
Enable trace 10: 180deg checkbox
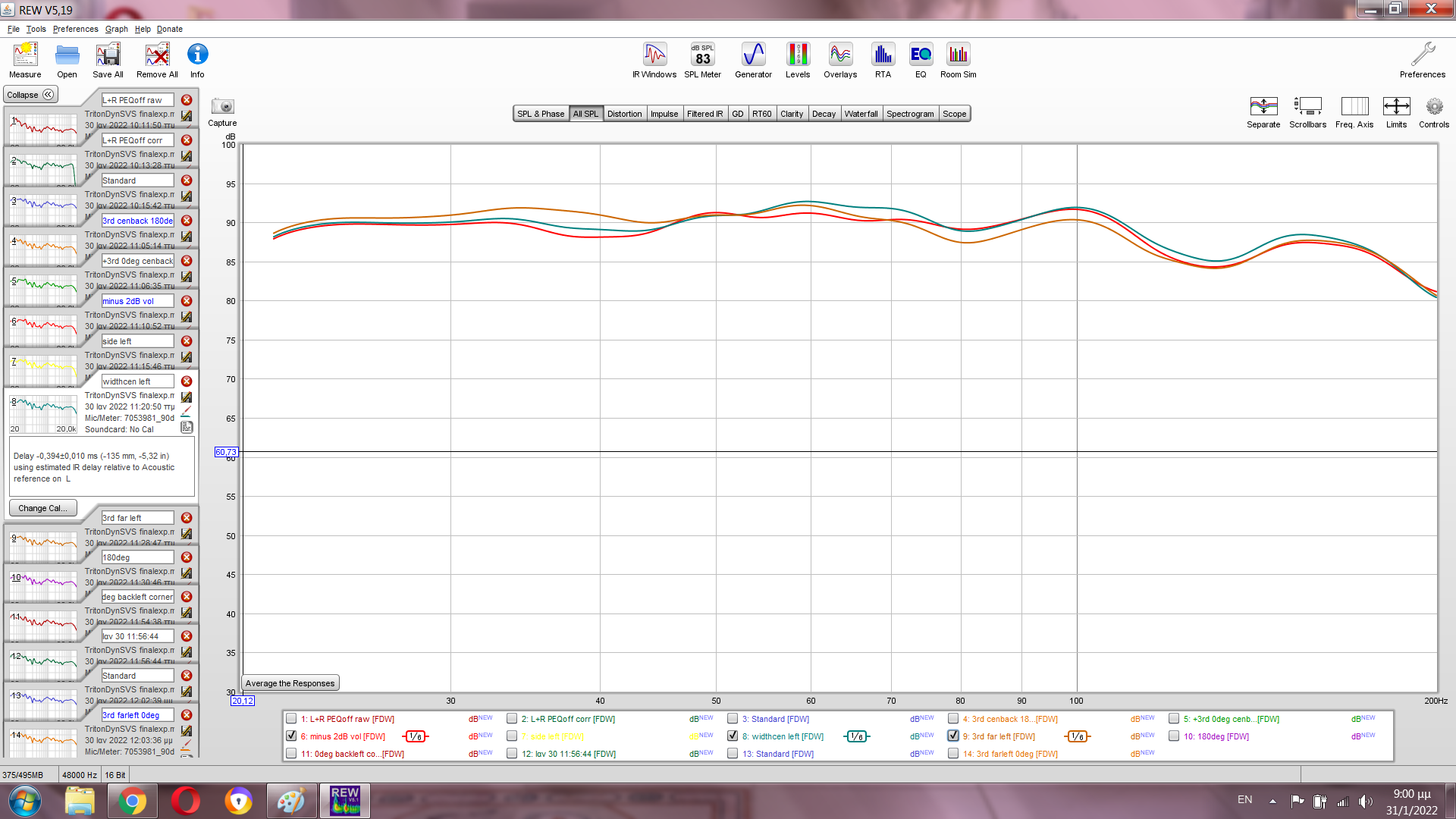click(x=1174, y=736)
